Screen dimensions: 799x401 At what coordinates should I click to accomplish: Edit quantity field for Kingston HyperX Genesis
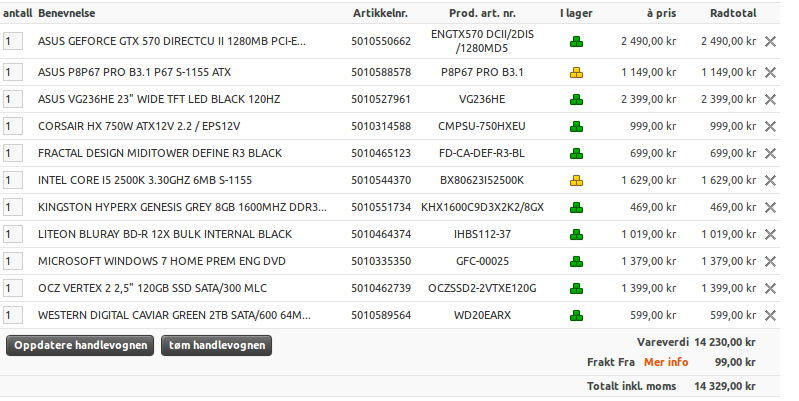[x=13, y=207]
